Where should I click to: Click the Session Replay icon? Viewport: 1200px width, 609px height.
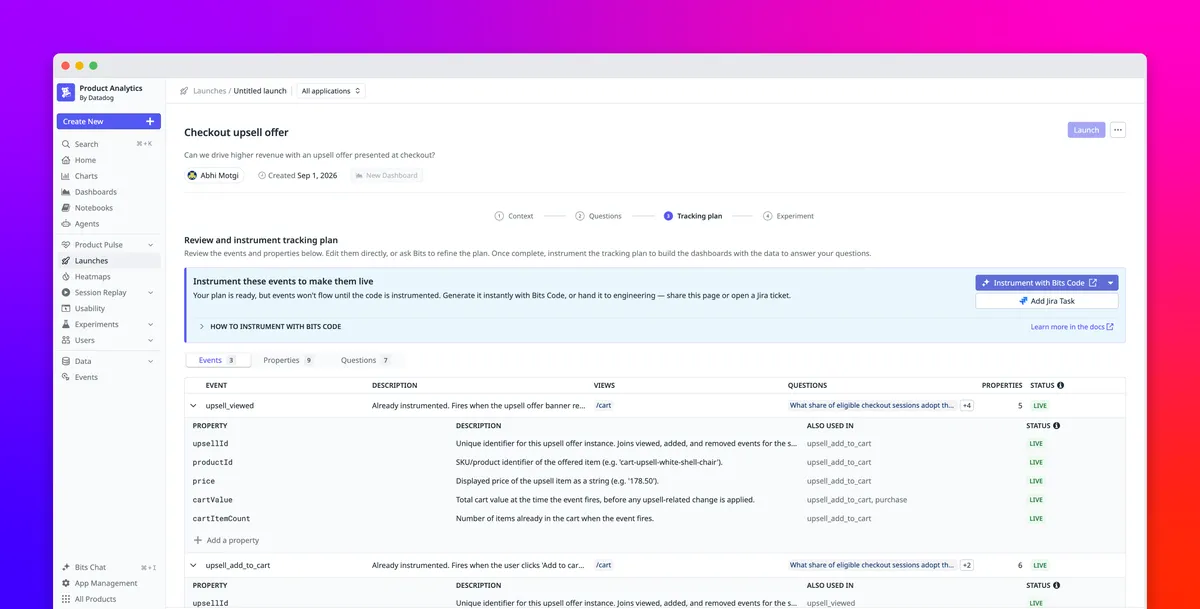(66, 293)
